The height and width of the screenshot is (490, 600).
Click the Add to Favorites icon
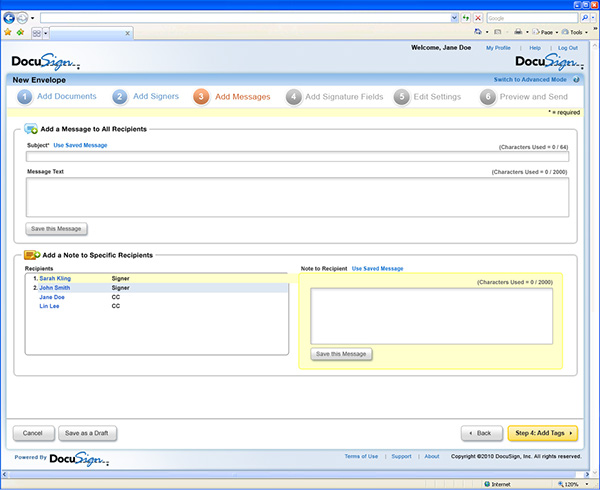coord(20,33)
